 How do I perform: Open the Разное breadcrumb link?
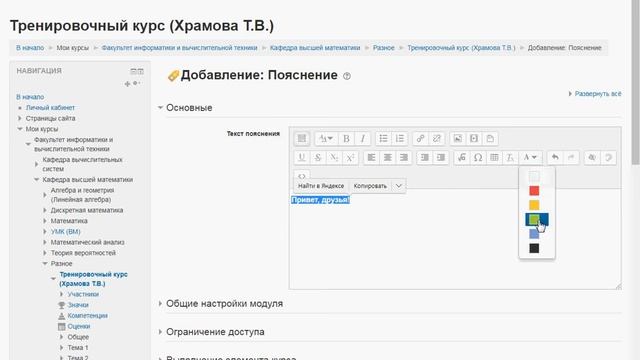384,48
